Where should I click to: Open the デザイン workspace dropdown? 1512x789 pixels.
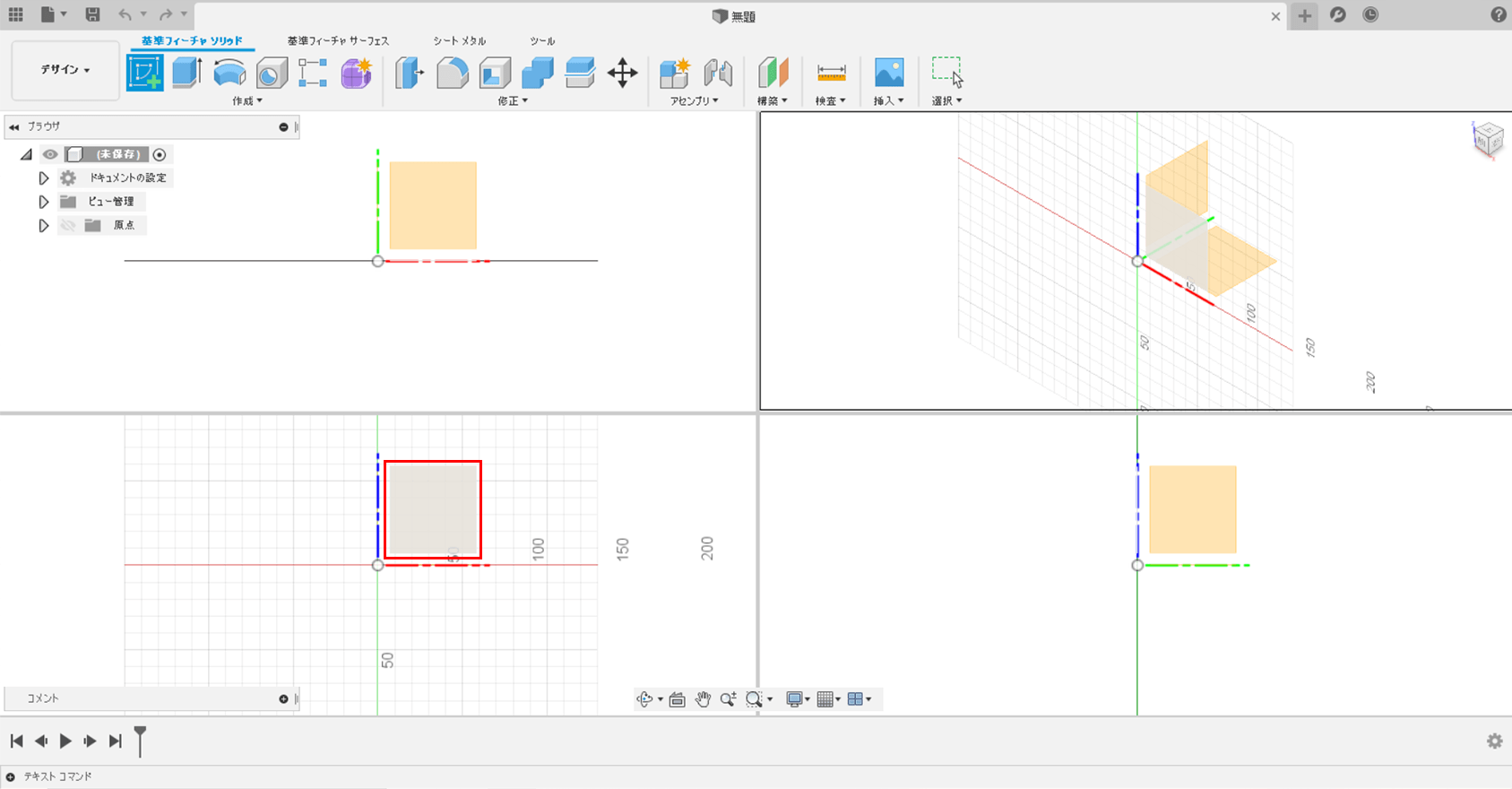point(65,70)
